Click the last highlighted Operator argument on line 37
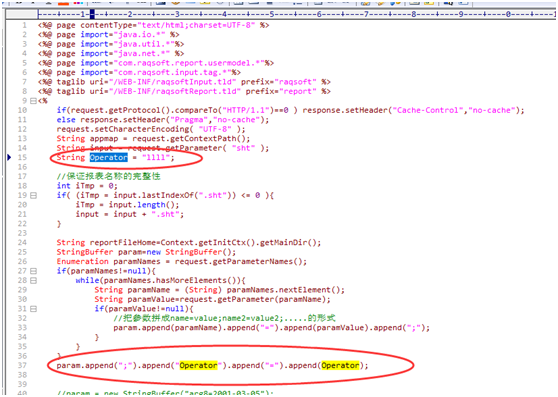The height and width of the screenshot is (397, 558). [340, 365]
